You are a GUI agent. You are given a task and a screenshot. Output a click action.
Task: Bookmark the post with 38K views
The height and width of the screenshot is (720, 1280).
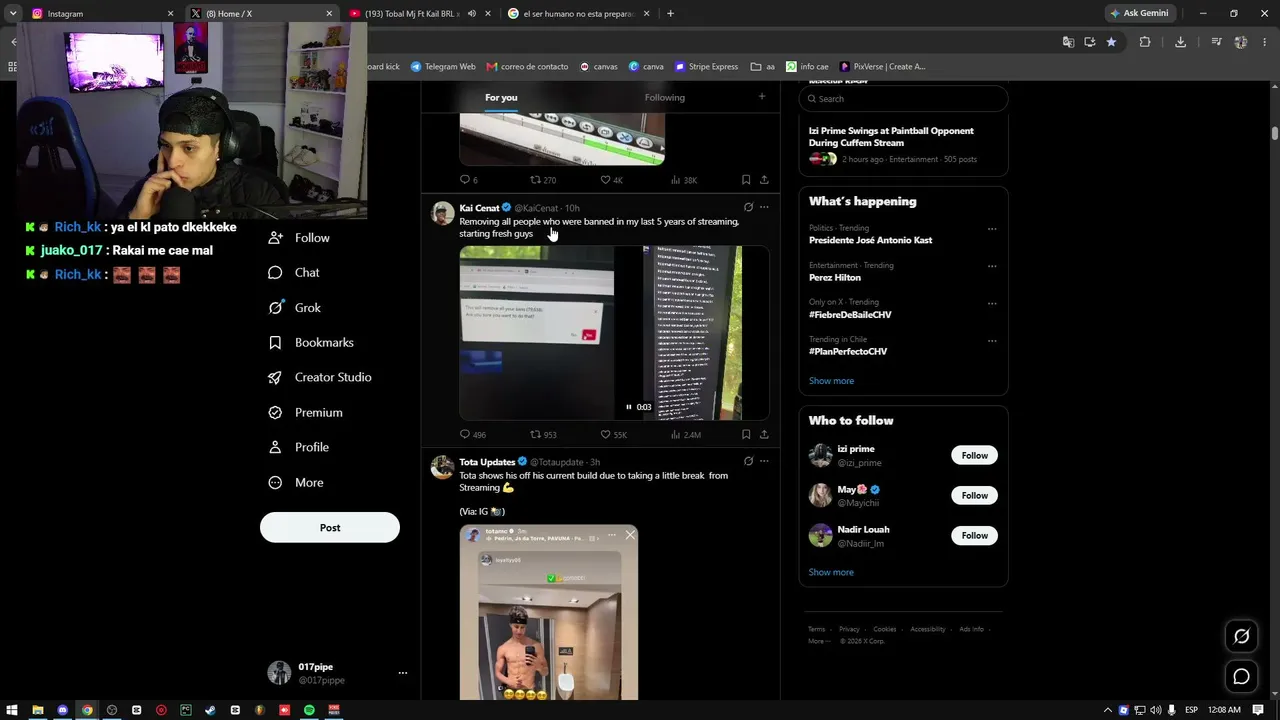(x=746, y=180)
